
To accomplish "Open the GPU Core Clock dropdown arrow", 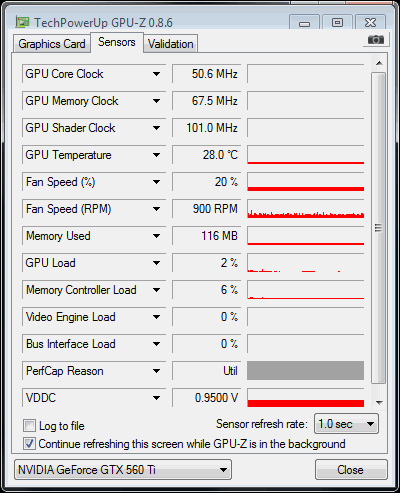I will [x=156, y=74].
